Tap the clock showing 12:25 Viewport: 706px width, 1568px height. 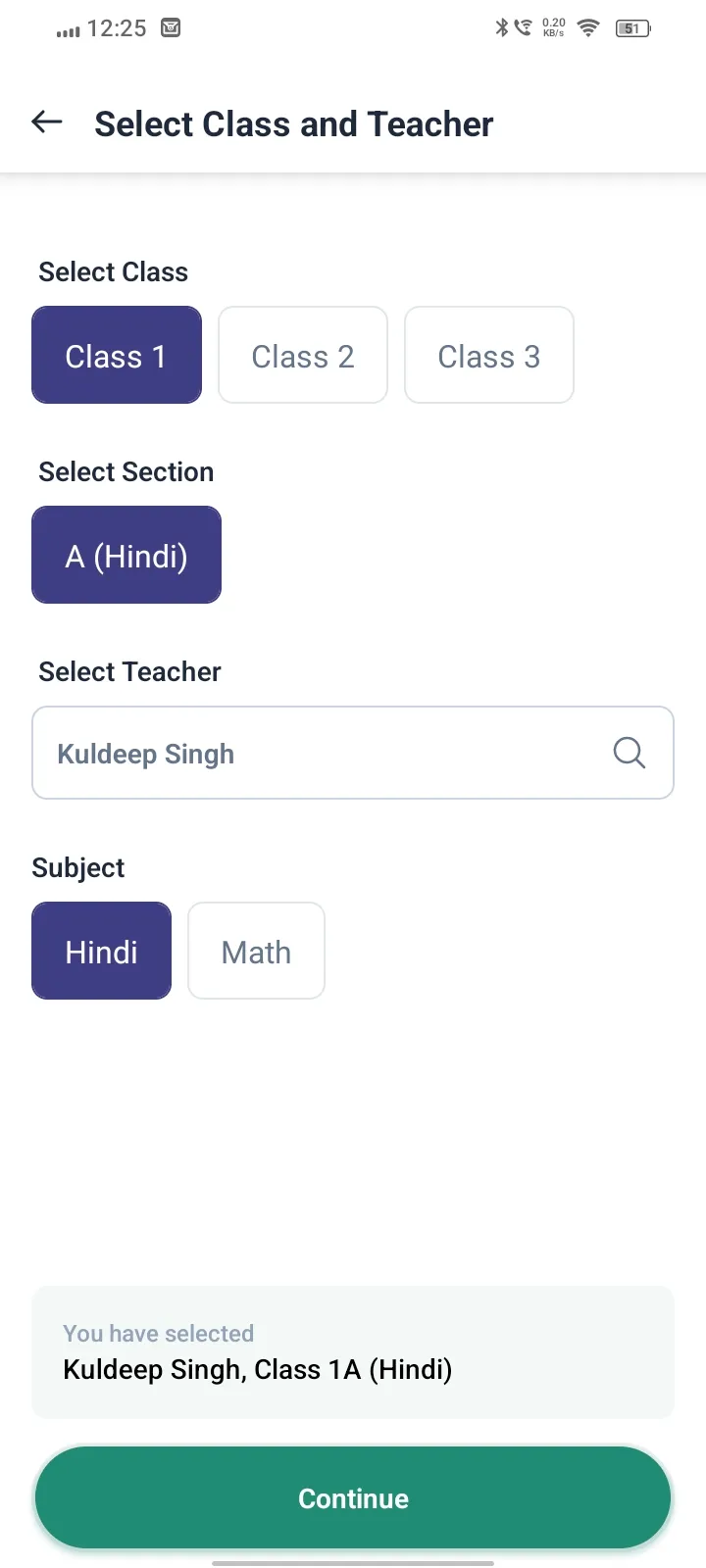pos(117,28)
